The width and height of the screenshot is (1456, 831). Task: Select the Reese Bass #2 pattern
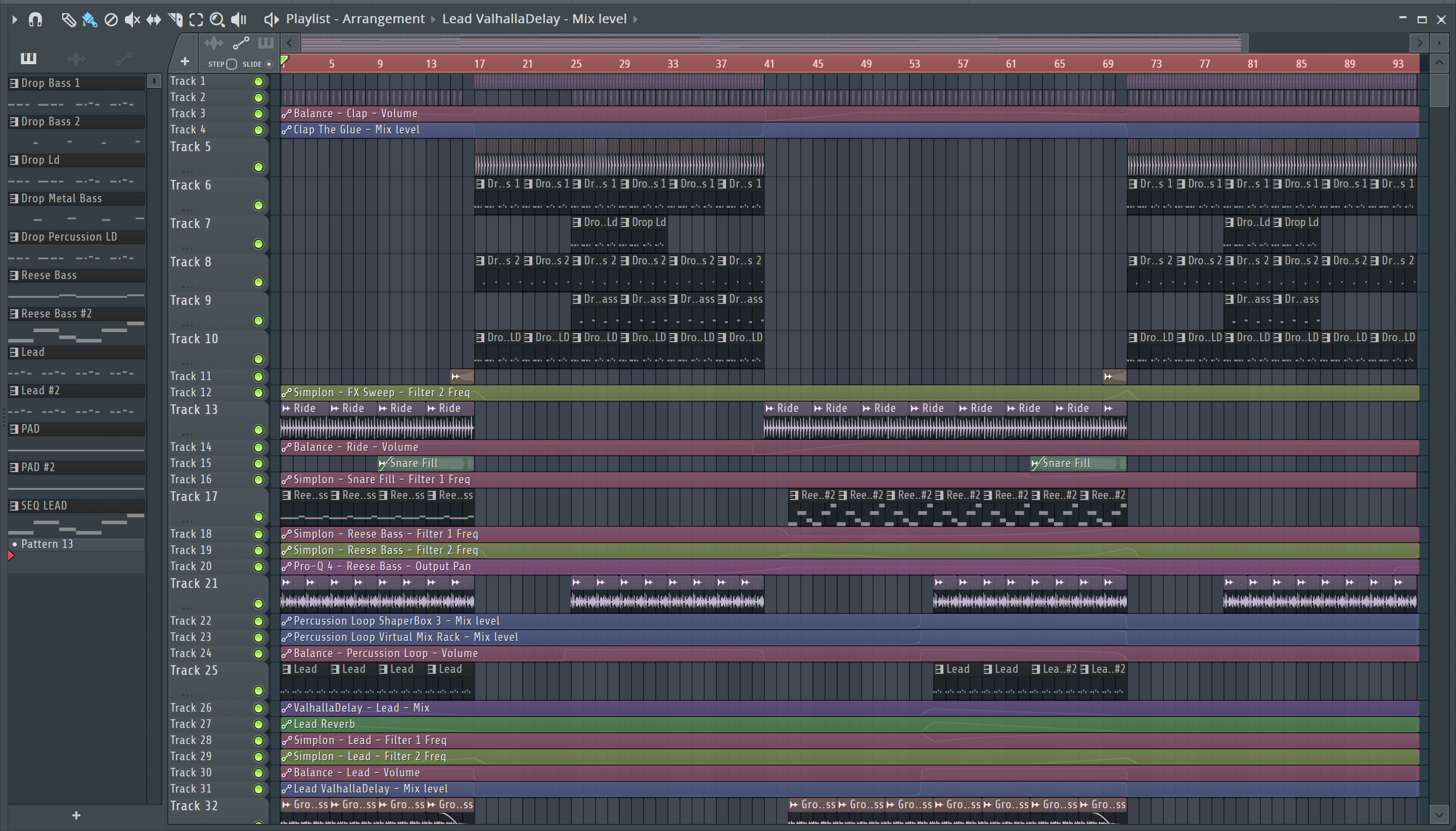tap(76, 314)
